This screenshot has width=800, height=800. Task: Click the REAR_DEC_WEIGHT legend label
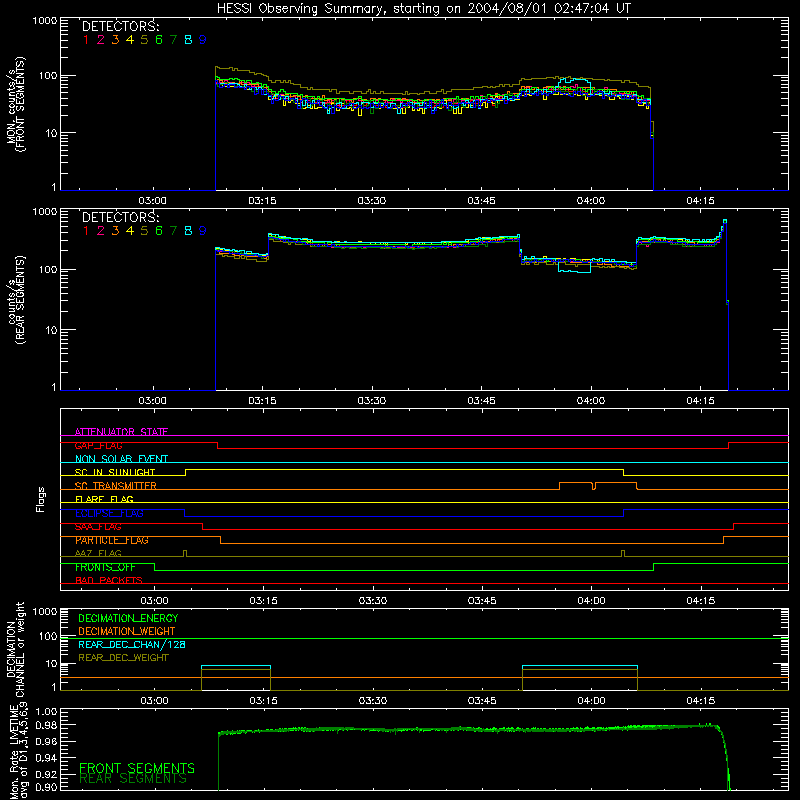point(123,658)
